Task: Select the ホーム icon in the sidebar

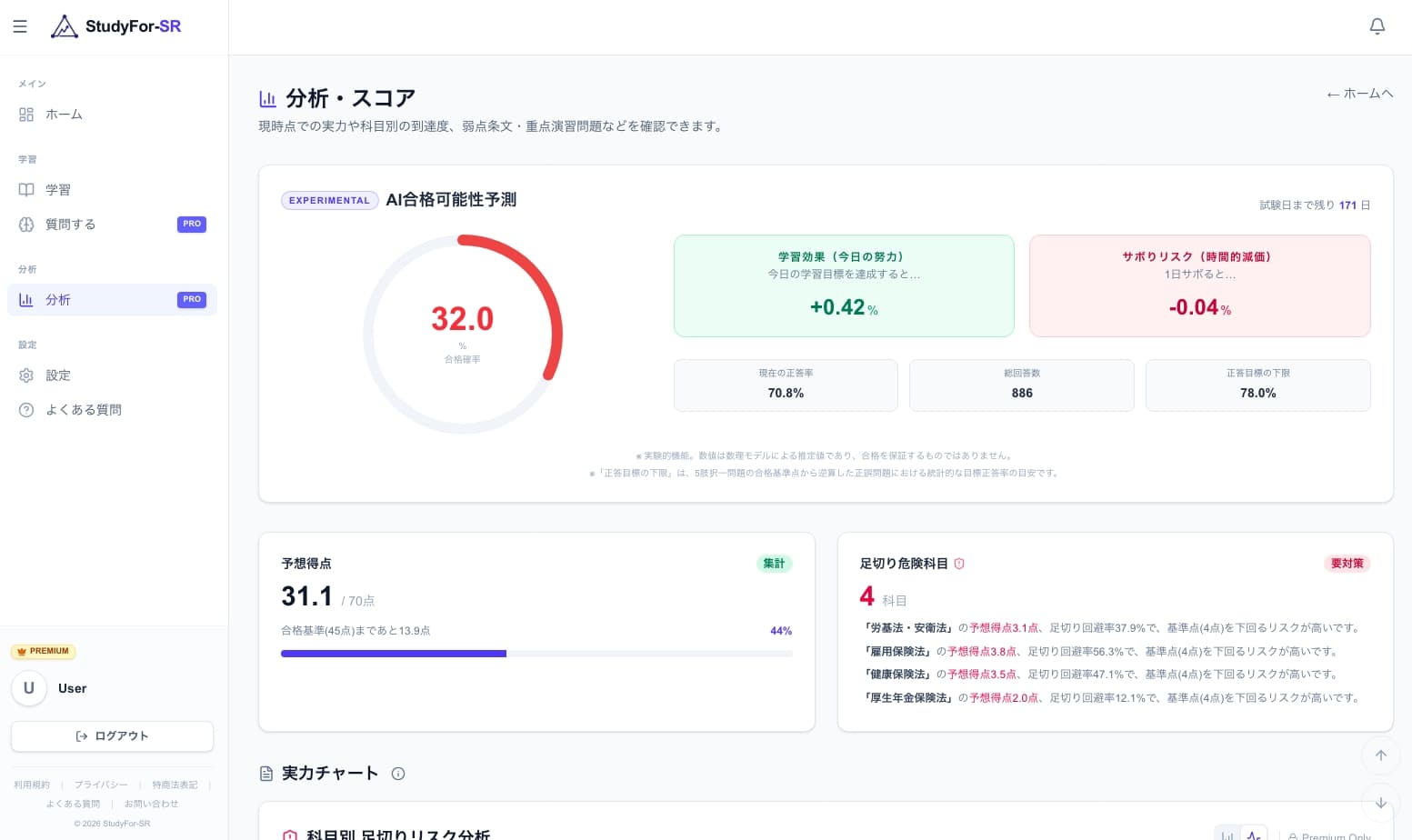Action: tap(26, 115)
